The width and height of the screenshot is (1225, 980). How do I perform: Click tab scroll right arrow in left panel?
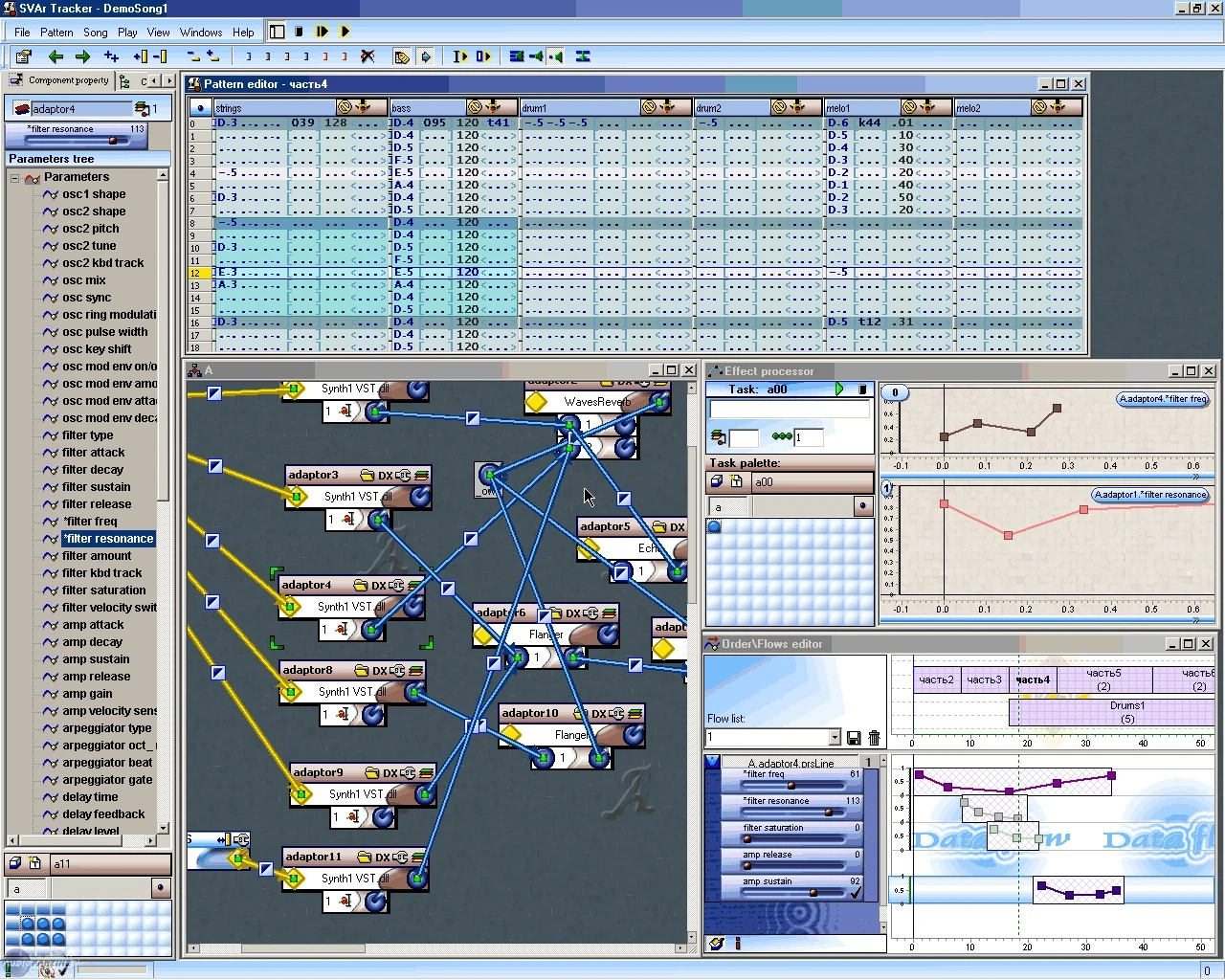[169, 81]
